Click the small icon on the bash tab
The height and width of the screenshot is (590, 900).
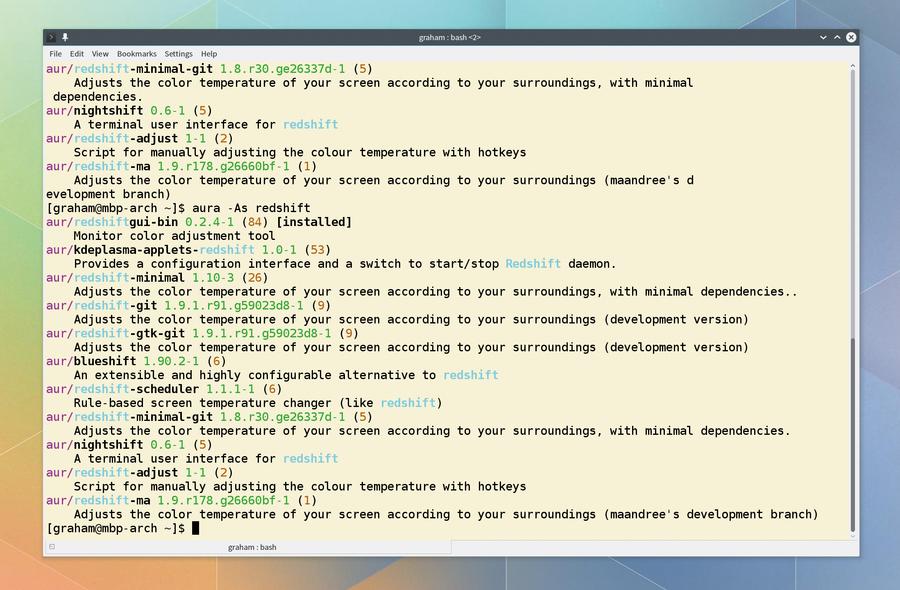pyautogui.click(x=52, y=547)
